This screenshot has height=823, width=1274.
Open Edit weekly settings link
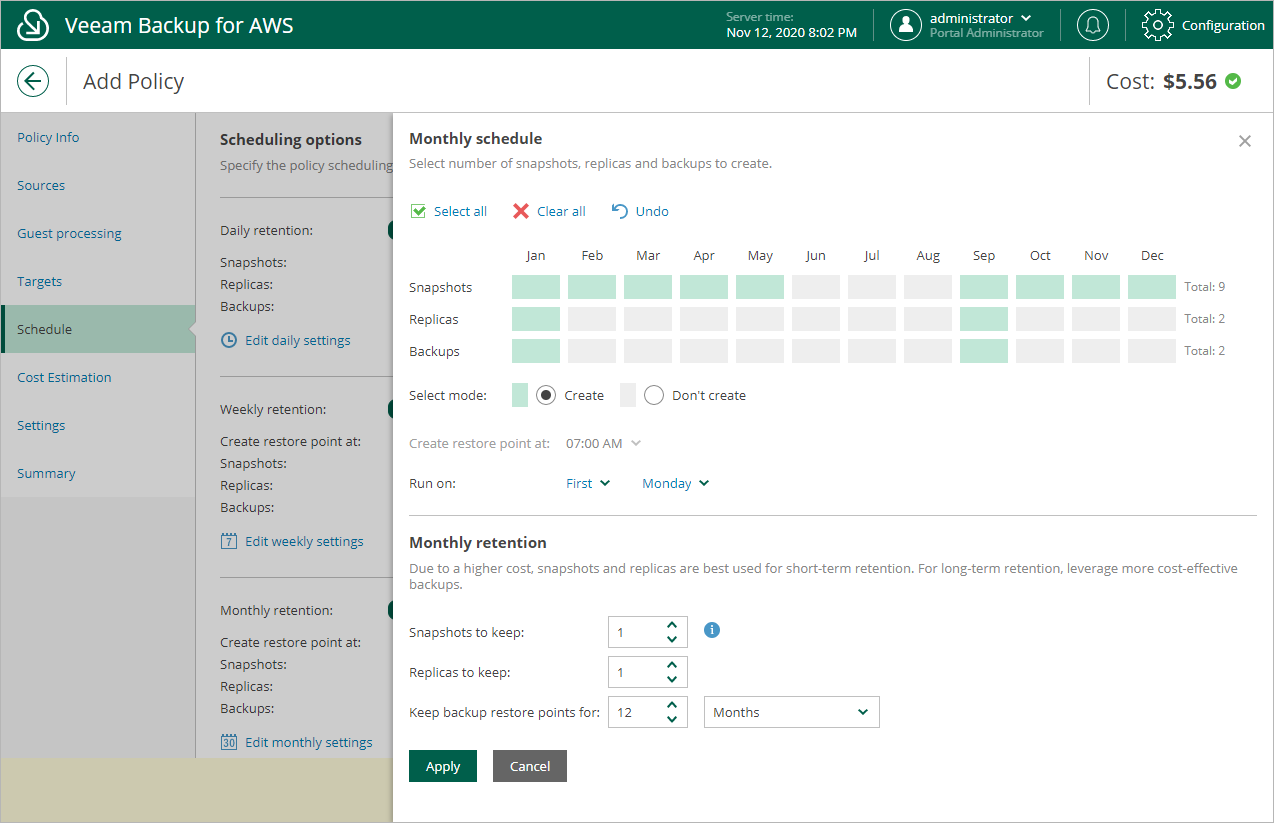pyautogui.click(x=304, y=541)
